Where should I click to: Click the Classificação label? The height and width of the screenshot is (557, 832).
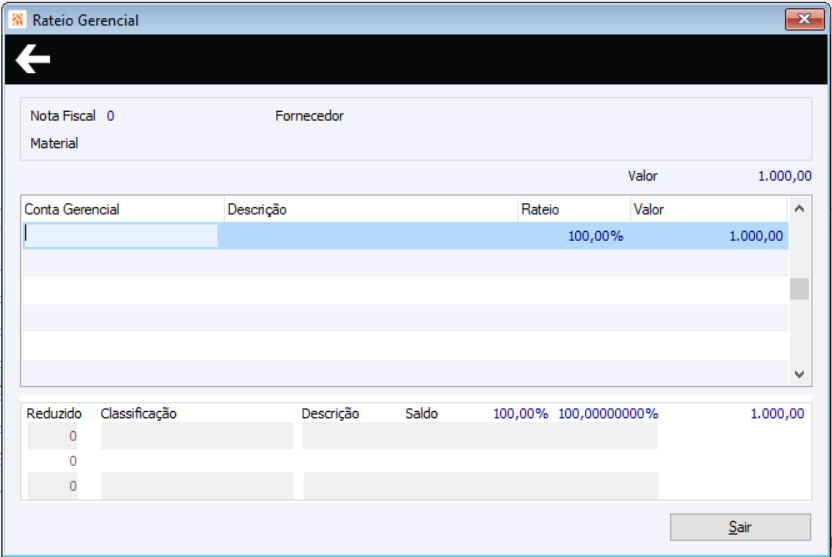(138, 414)
